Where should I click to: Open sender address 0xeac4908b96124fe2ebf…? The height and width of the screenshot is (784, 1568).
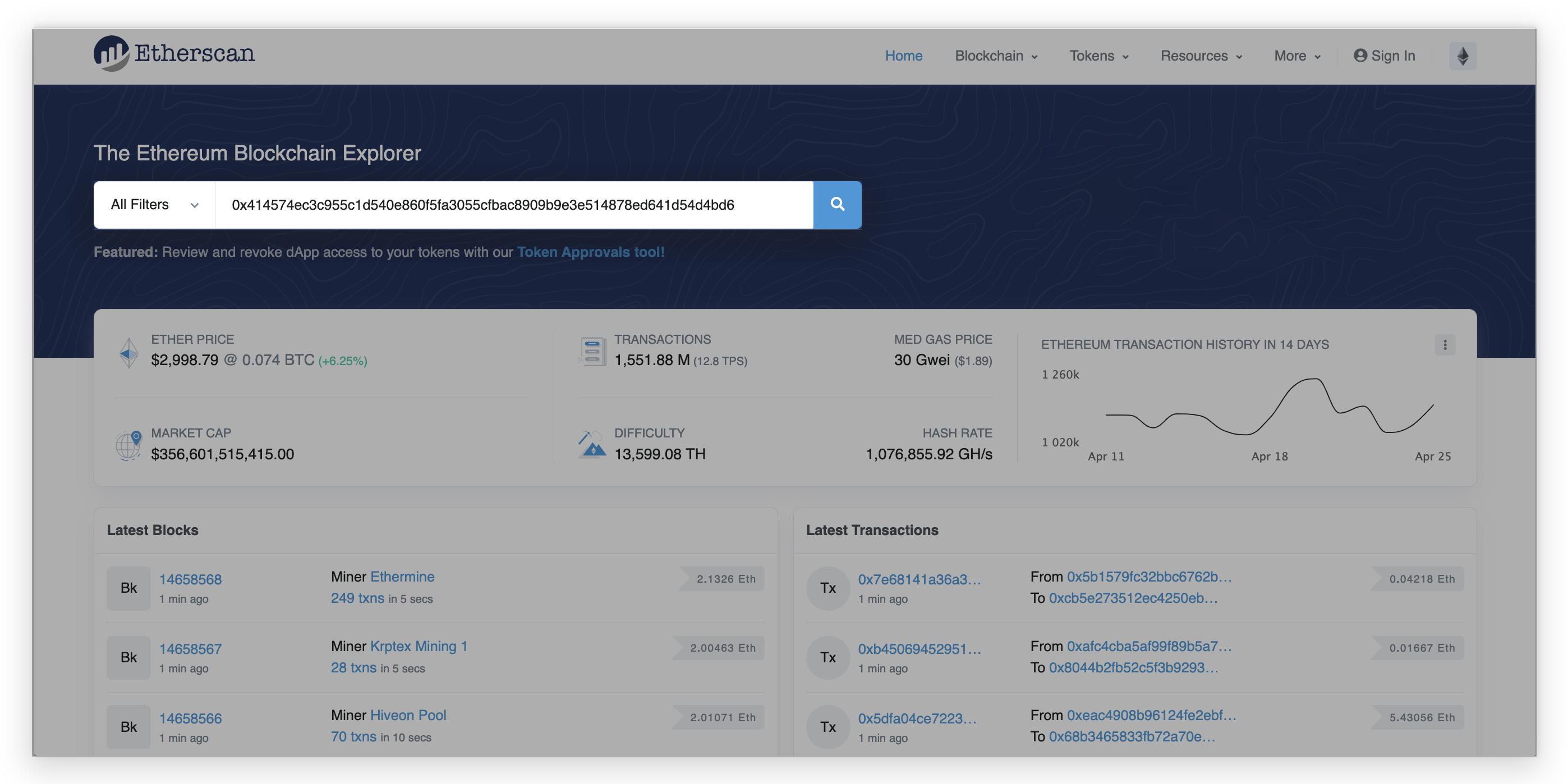click(1152, 715)
